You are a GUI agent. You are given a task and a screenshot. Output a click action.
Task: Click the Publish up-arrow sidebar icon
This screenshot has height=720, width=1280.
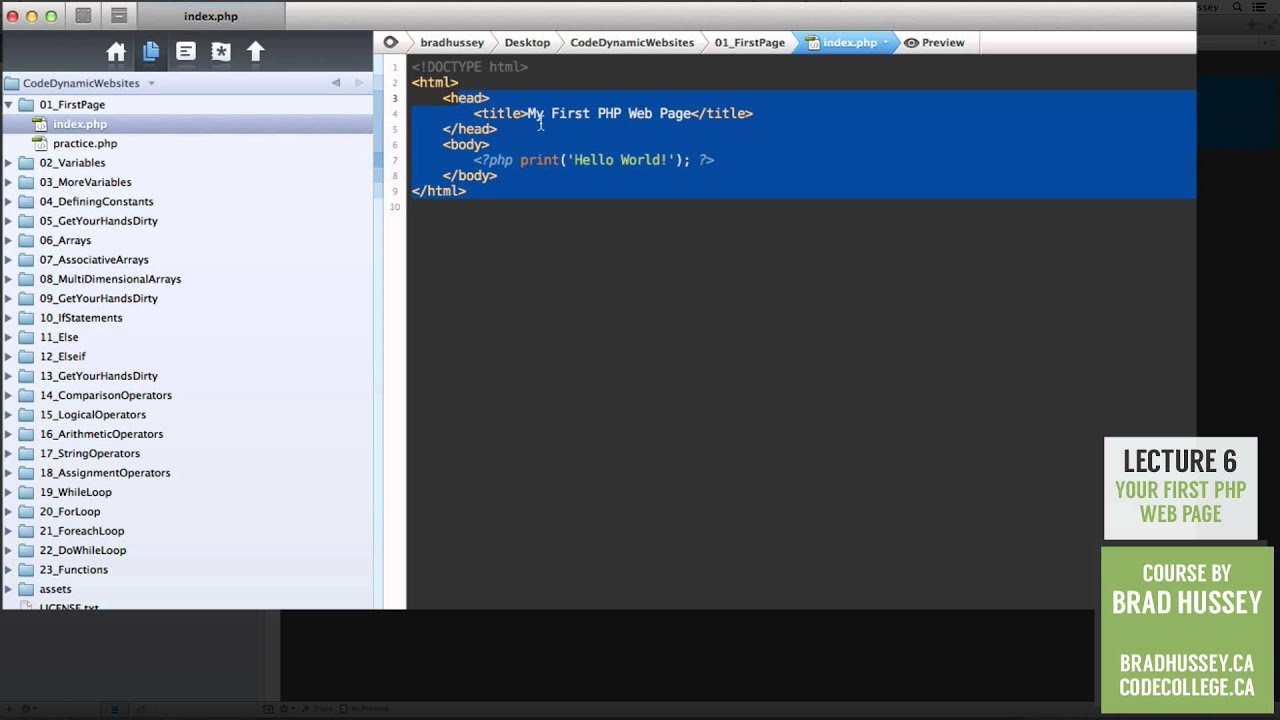[x=256, y=52]
